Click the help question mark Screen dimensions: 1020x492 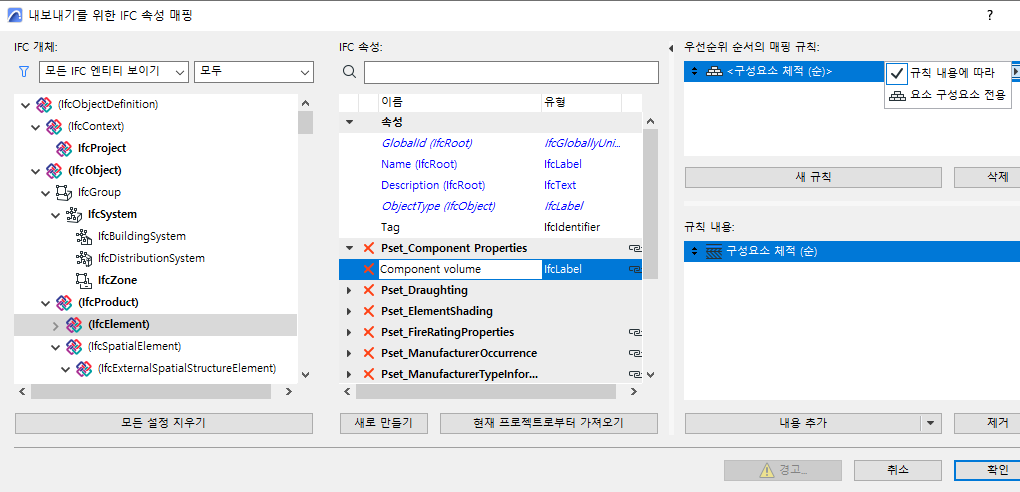(989, 16)
